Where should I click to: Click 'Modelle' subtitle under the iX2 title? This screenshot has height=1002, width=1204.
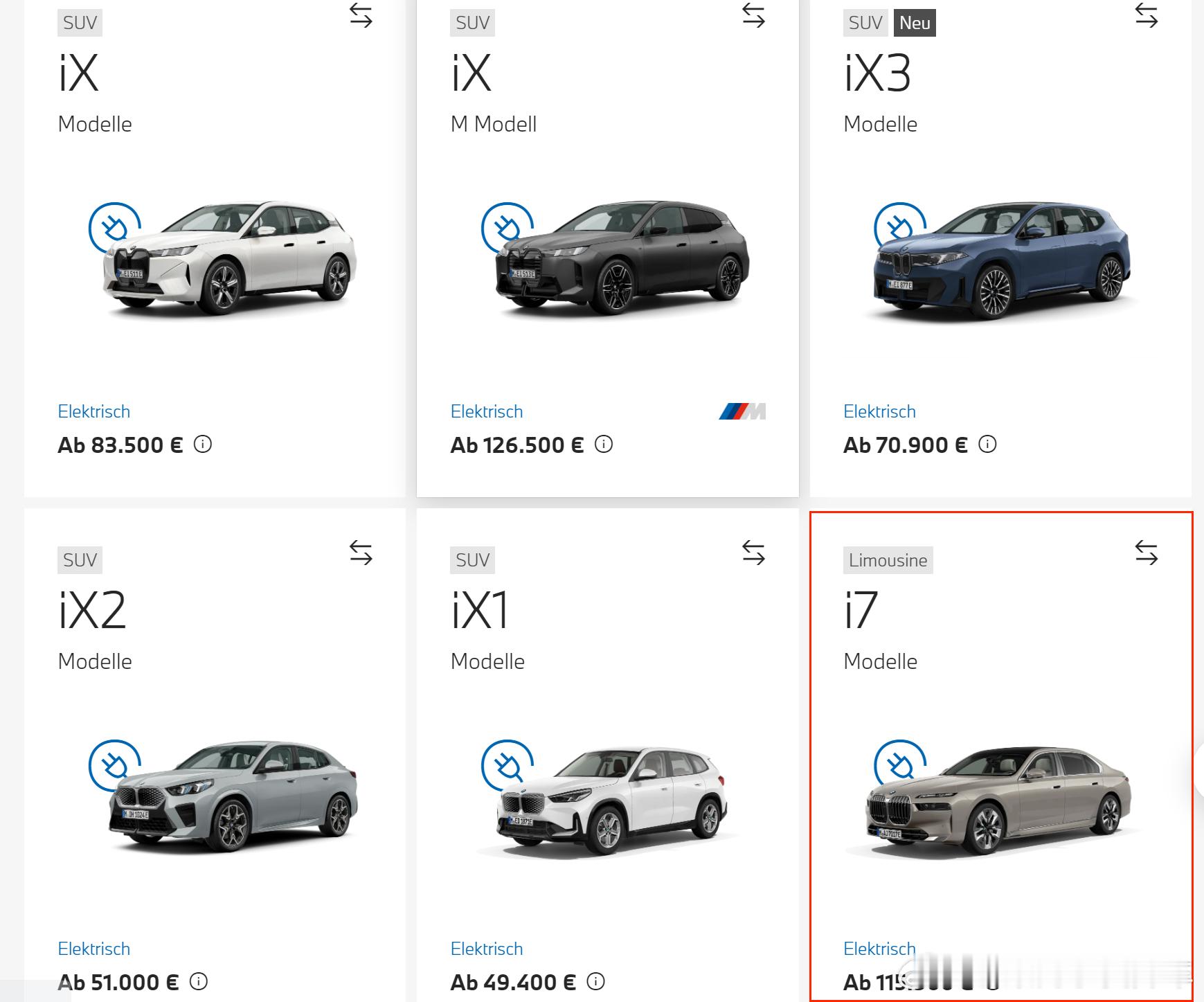95,661
